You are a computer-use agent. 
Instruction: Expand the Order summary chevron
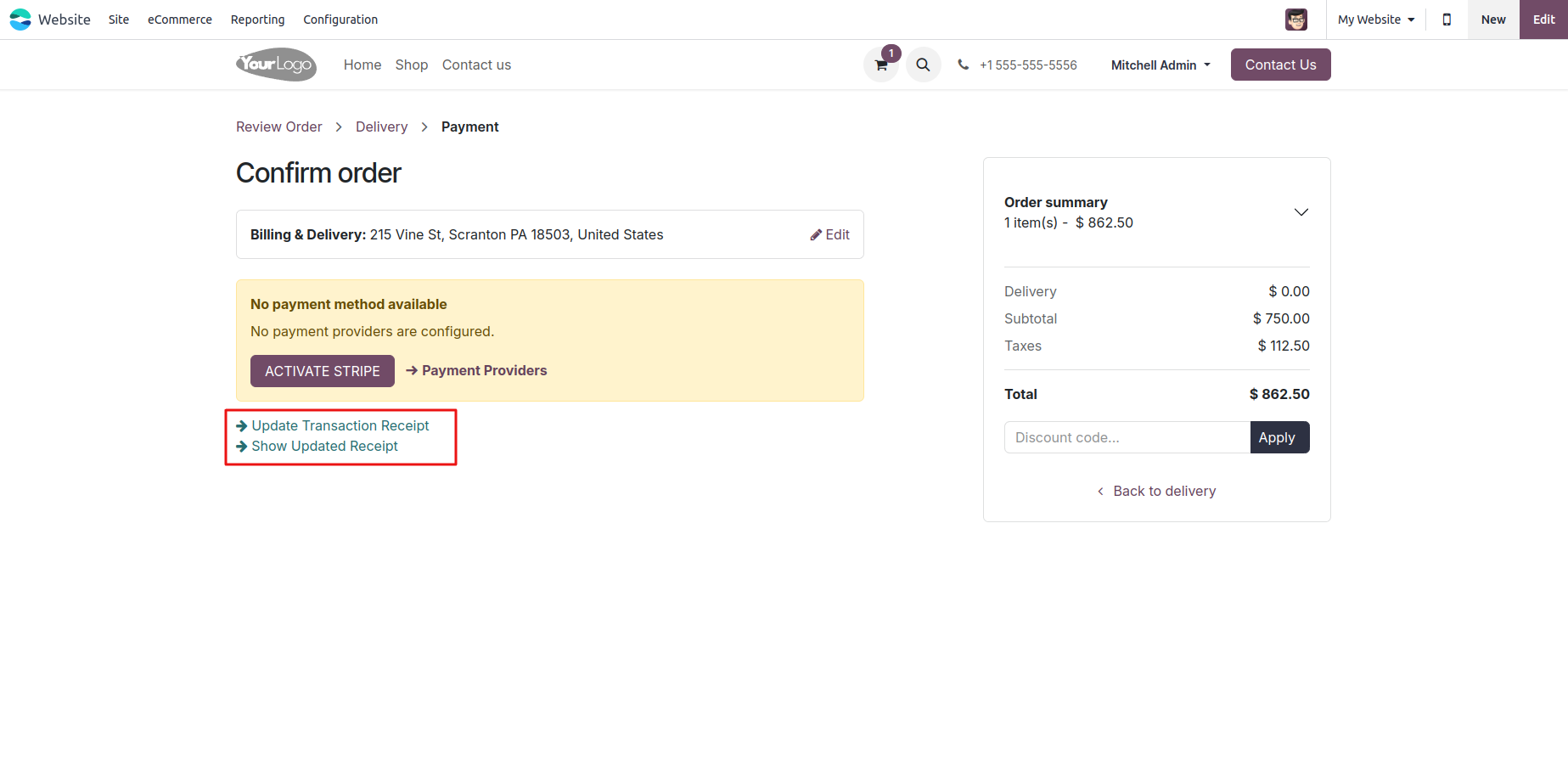coord(1301,212)
